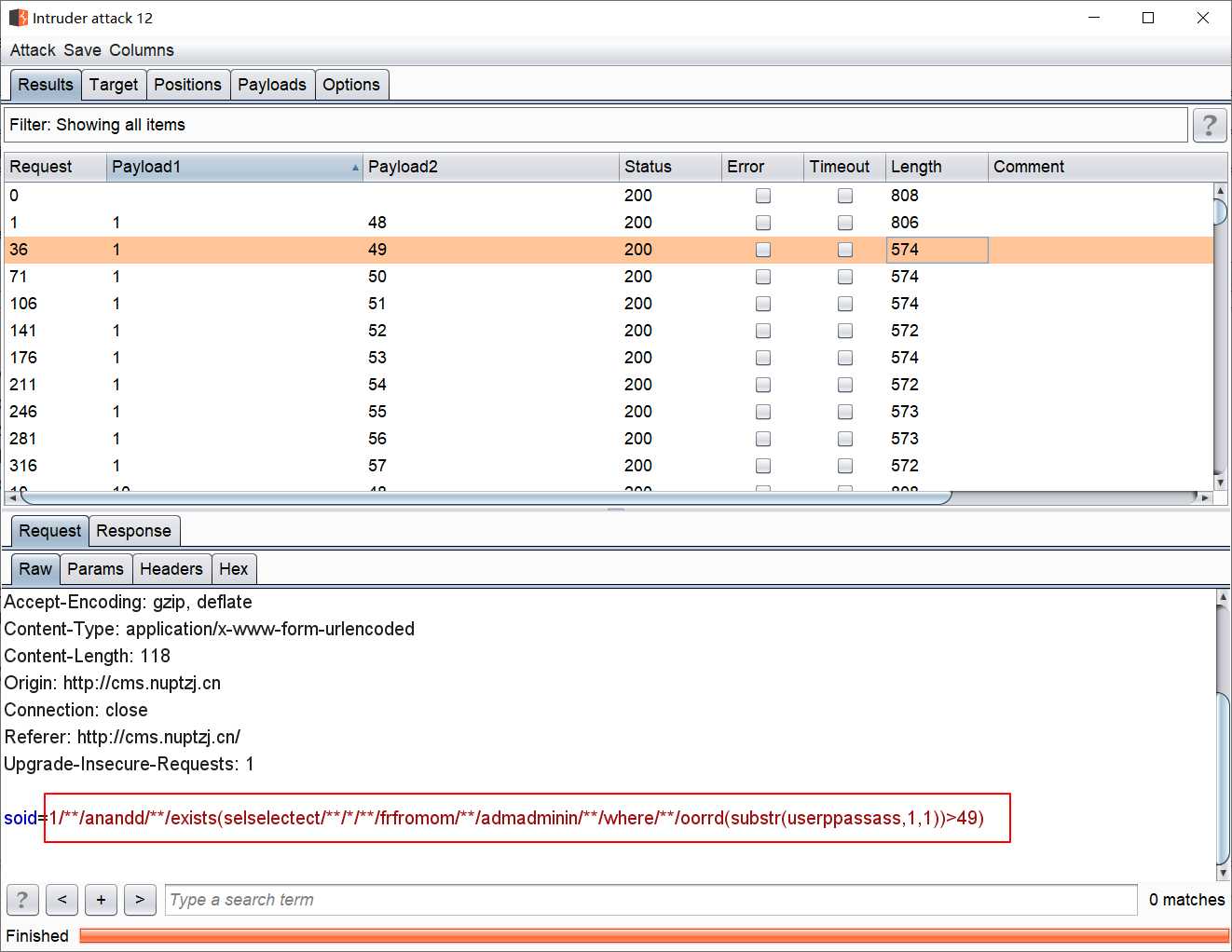Switch to the Params view tab

(x=95, y=569)
